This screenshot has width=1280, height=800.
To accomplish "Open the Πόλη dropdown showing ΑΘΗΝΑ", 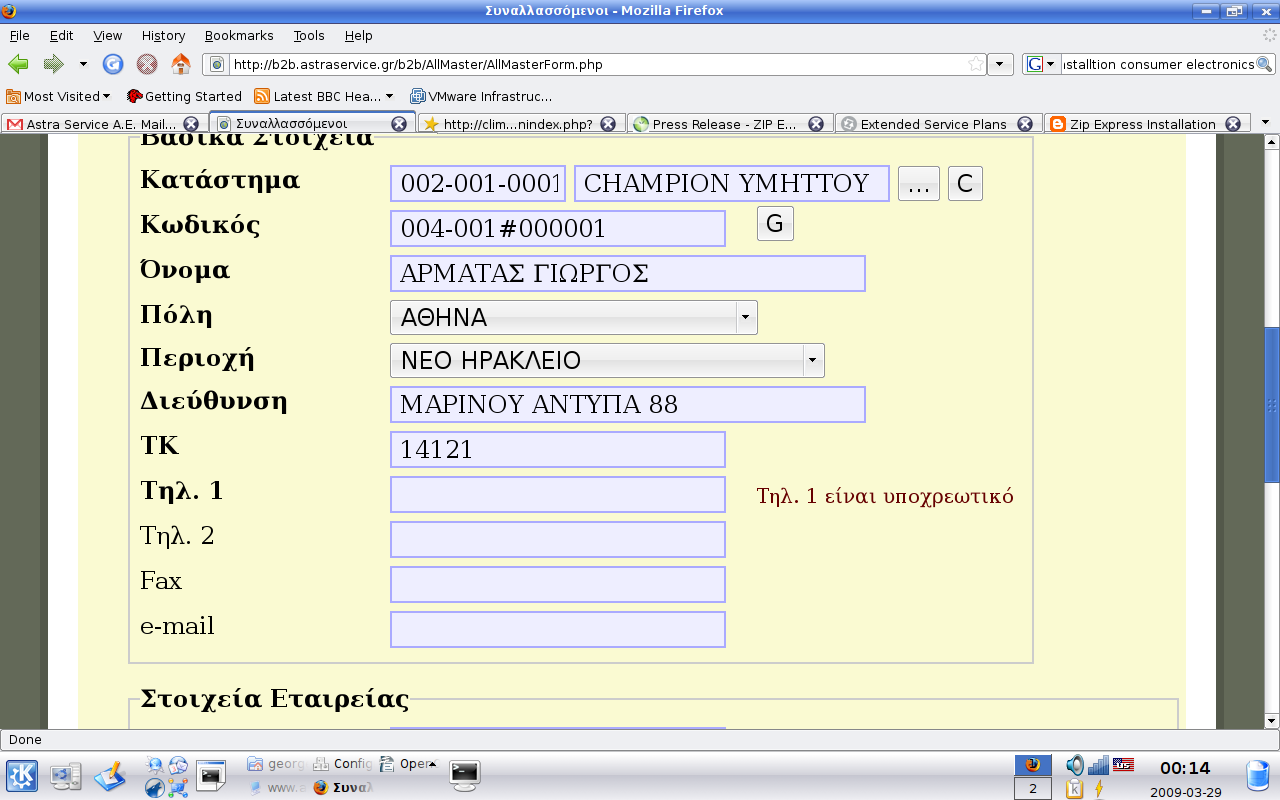I will pyautogui.click(x=574, y=317).
